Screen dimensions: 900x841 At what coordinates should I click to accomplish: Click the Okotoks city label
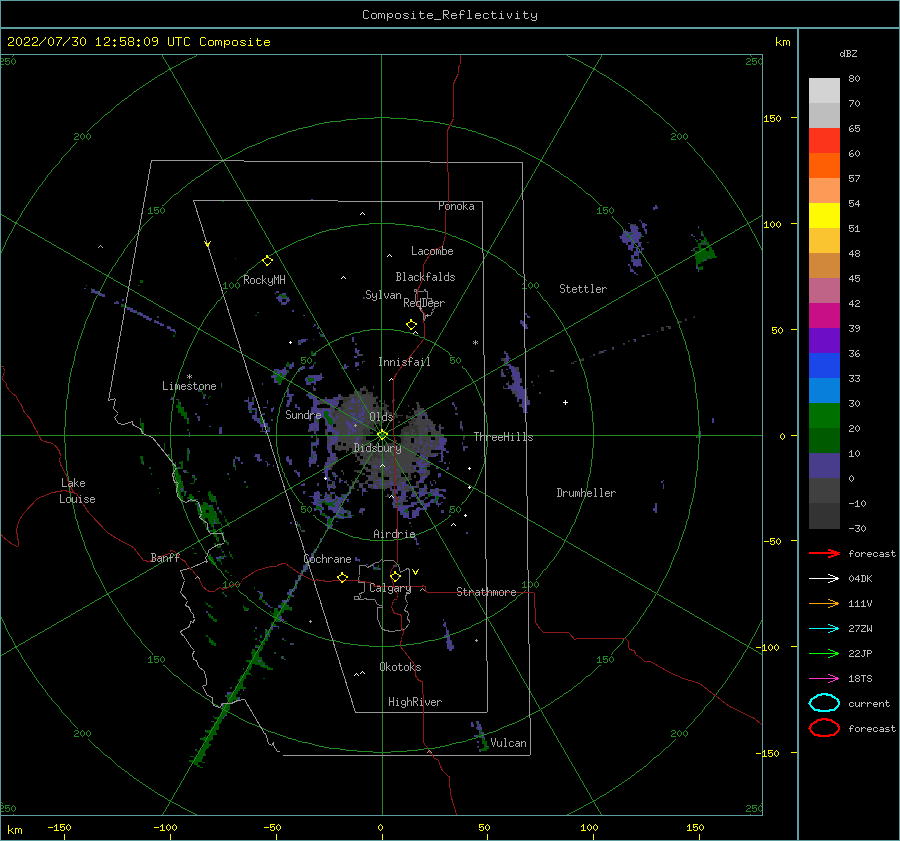(x=400, y=667)
